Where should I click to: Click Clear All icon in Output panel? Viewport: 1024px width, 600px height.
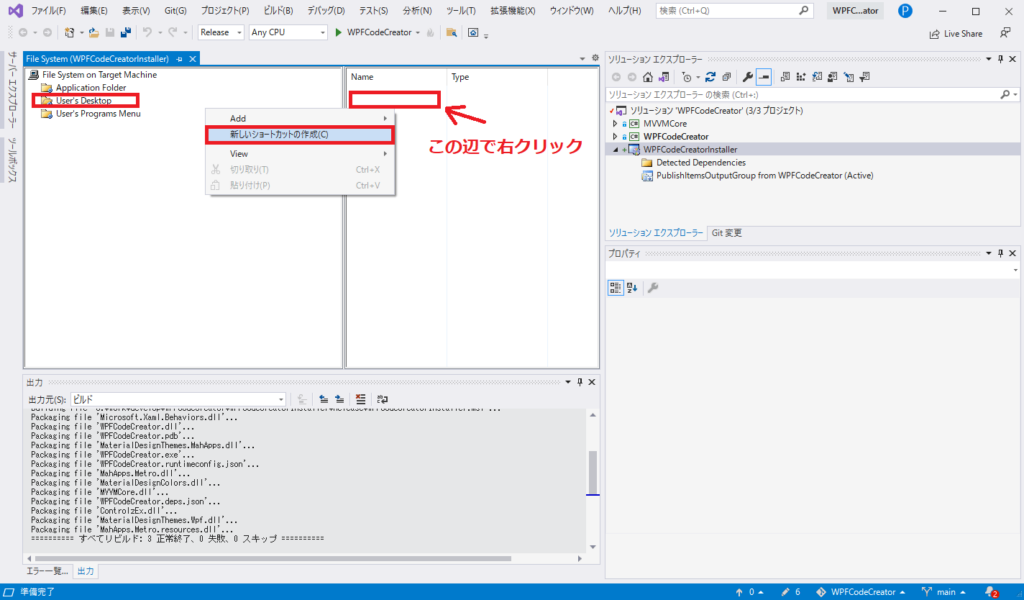point(360,399)
